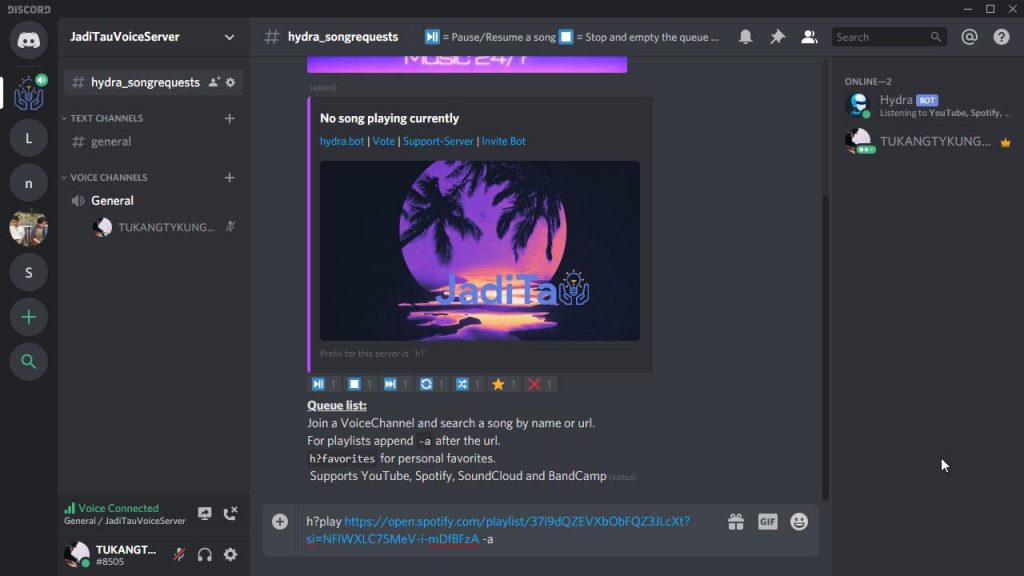Disconnect from the voice channel
Image resolution: width=1024 pixels, height=576 pixels.
click(x=230, y=514)
